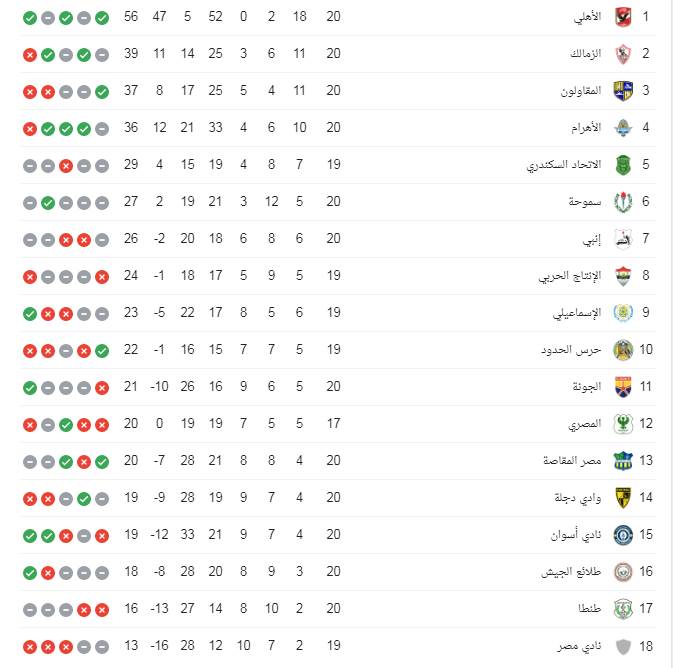Click the grey shield crest of نادي مصر
Viewport: 673px width, 668px height.
[x=623, y=646]
